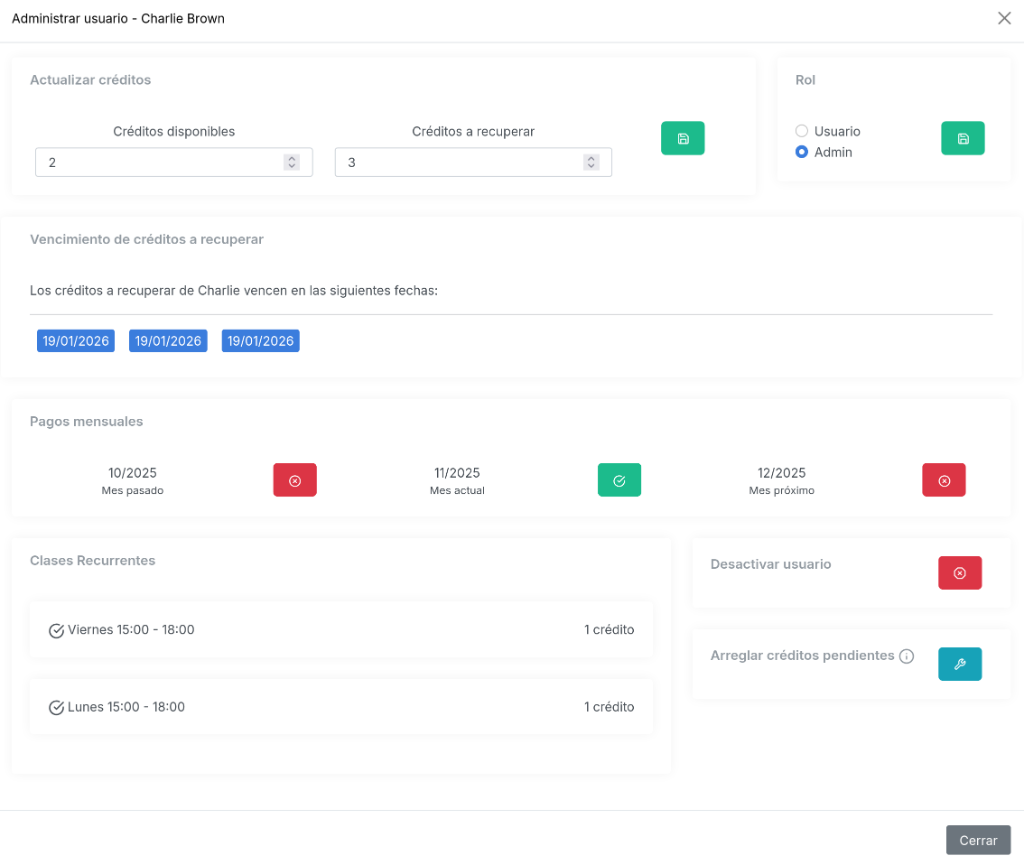Image resolution: width=1024 pixels, height=866 pixels.
Task: Click the wrench icon to fix pending credits
Action: (959, 664)
